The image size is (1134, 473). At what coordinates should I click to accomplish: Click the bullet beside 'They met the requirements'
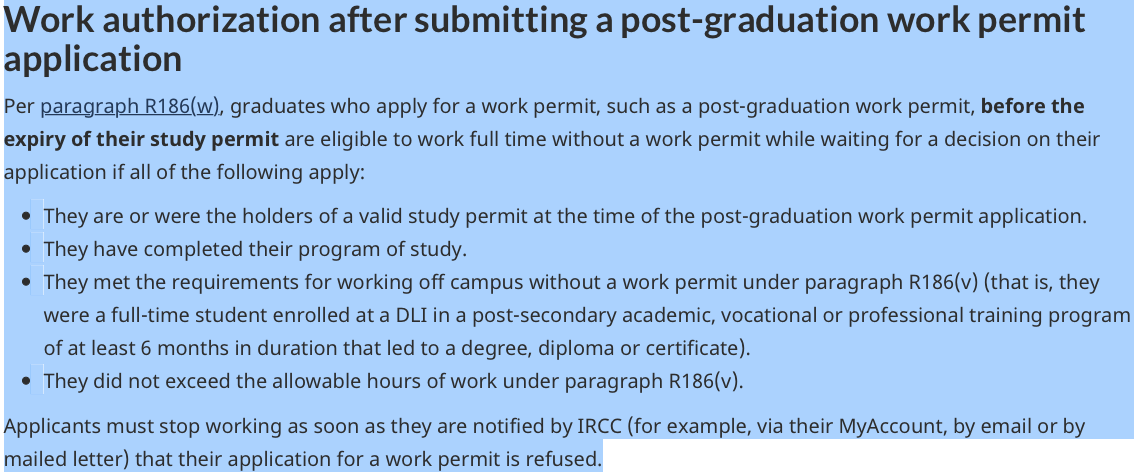[x=27, y=282]
